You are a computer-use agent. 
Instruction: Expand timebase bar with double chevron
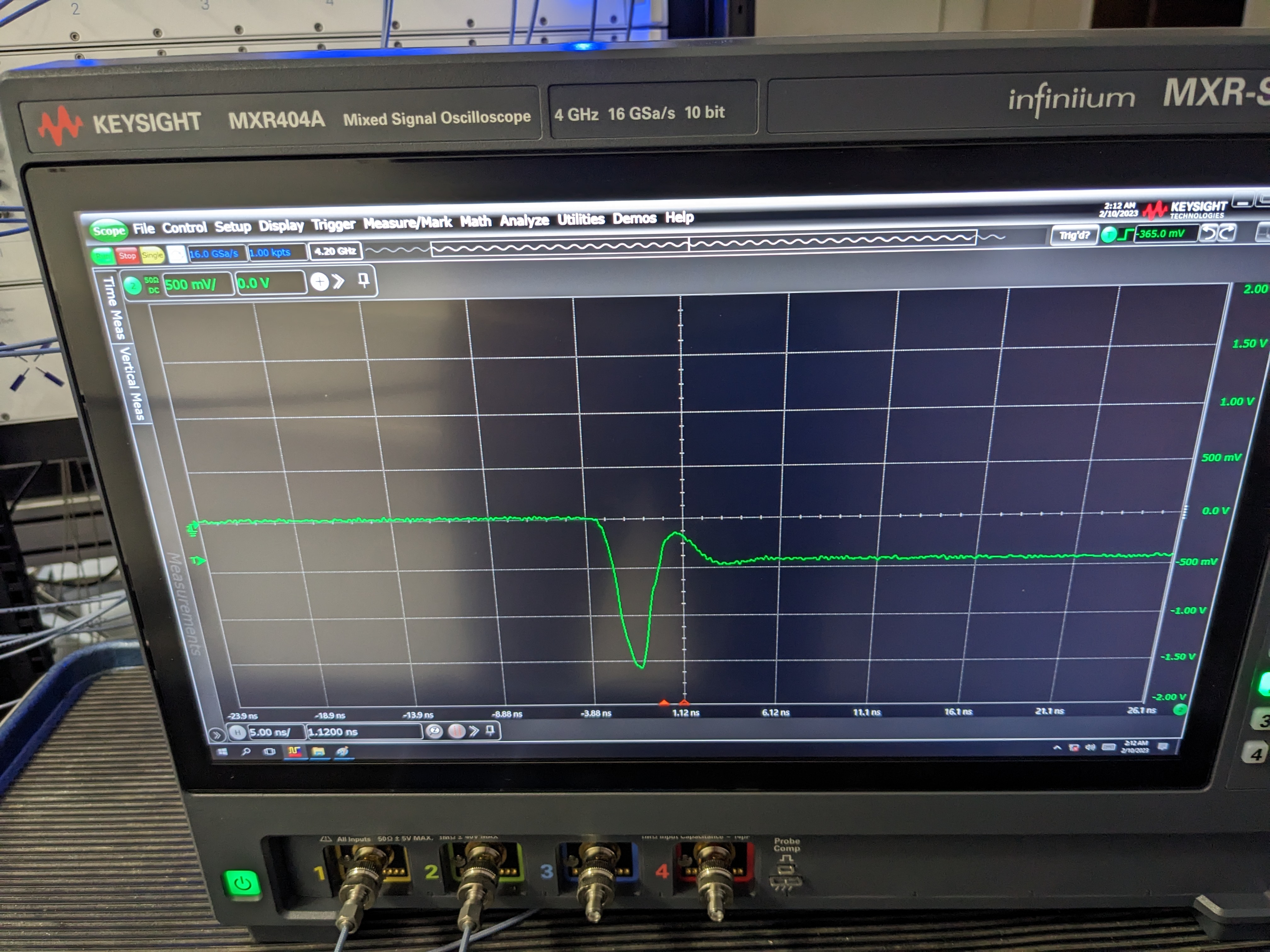point(474,731)
